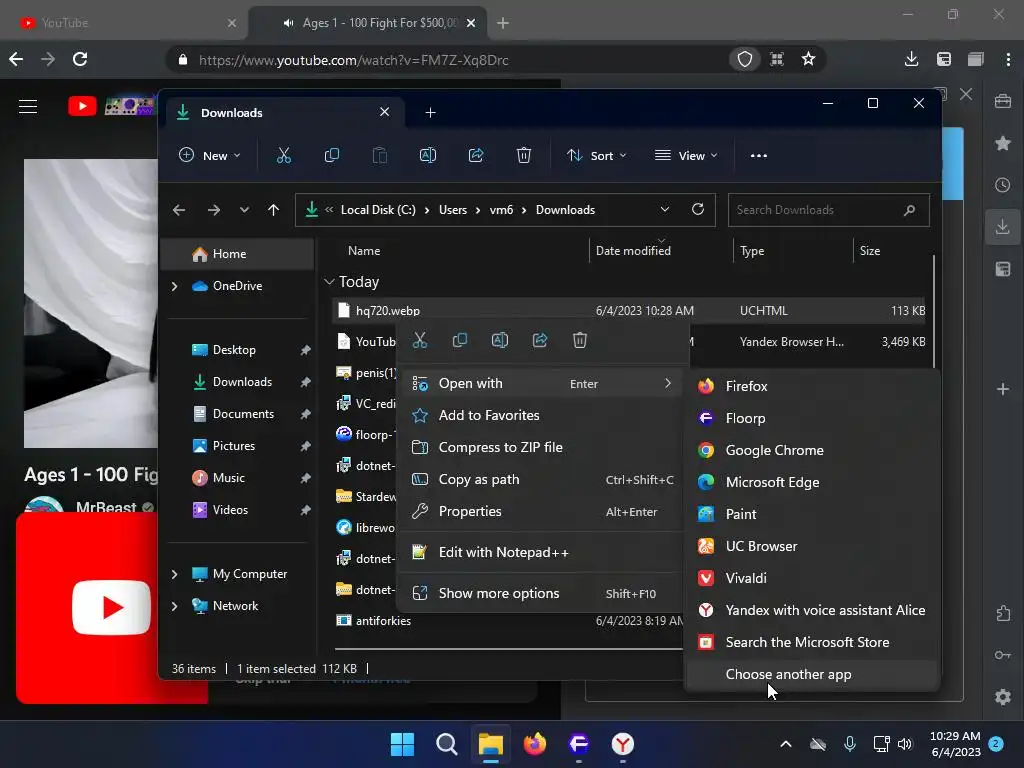Click Firefox icon on taskbar
Image resolution: width=1024 pixels, height=768 pixels.
[x=535, y=744]
